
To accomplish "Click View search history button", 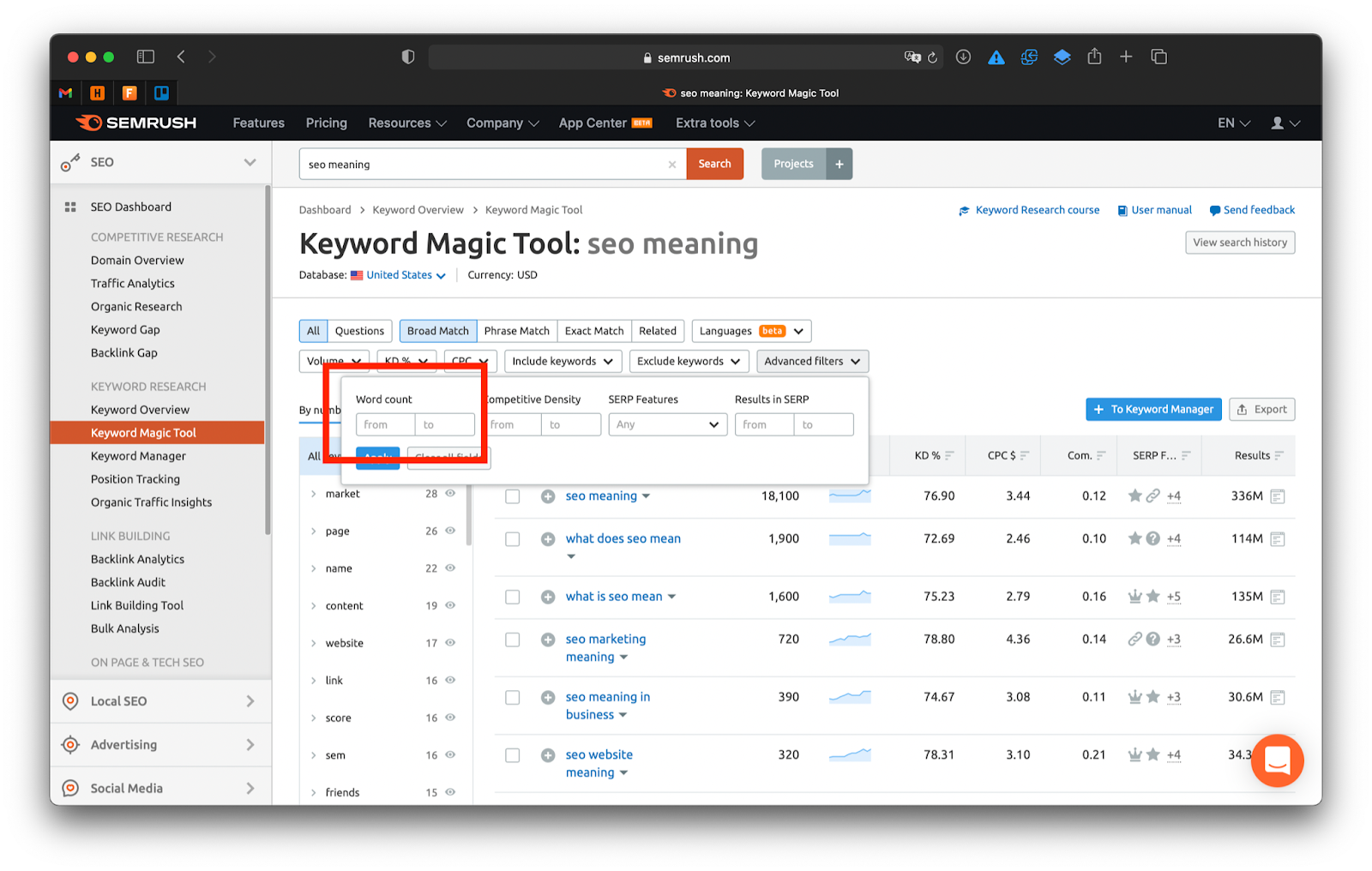I will (1240, 243).
